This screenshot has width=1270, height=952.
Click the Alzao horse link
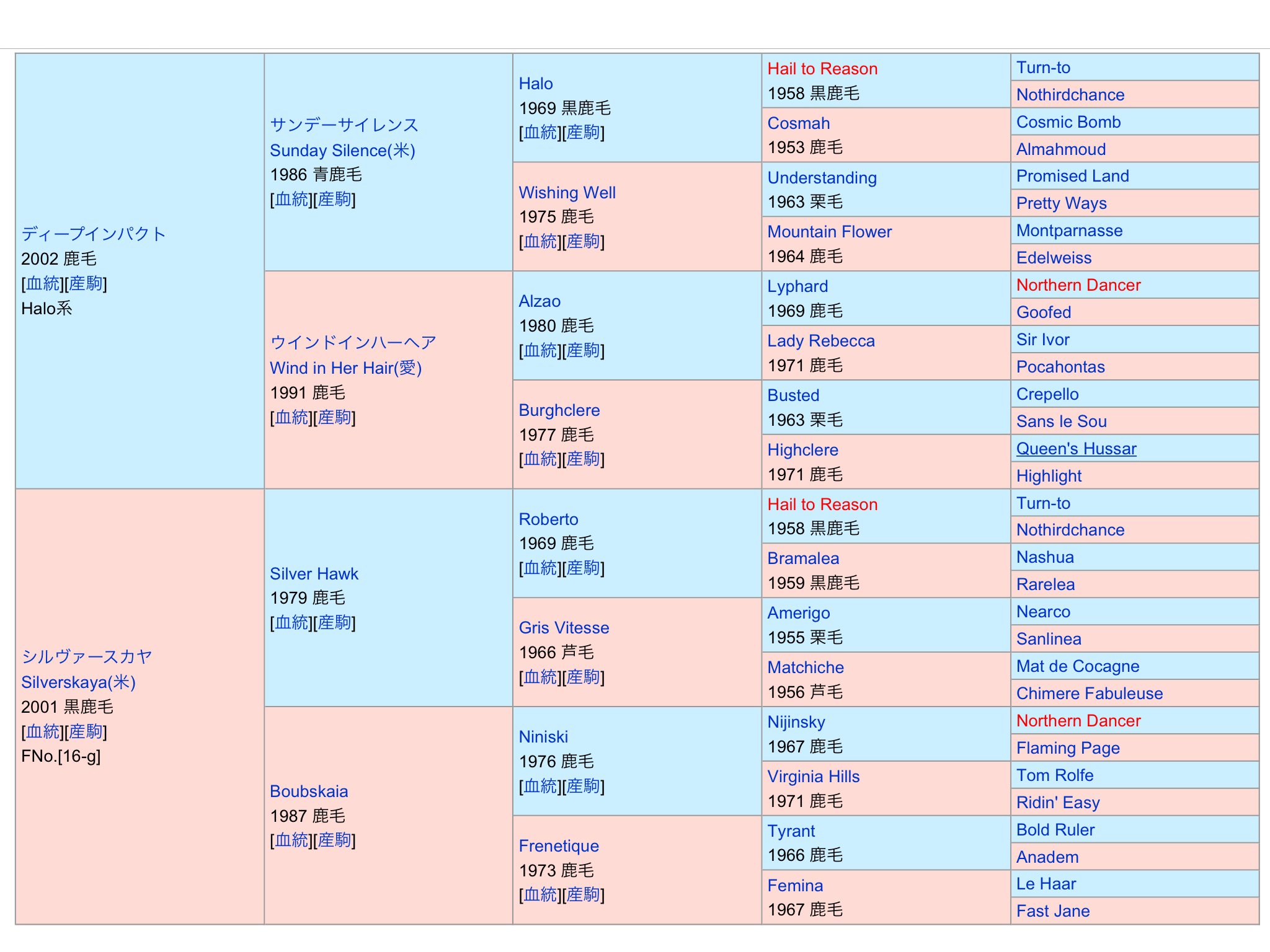pos(538,301)
